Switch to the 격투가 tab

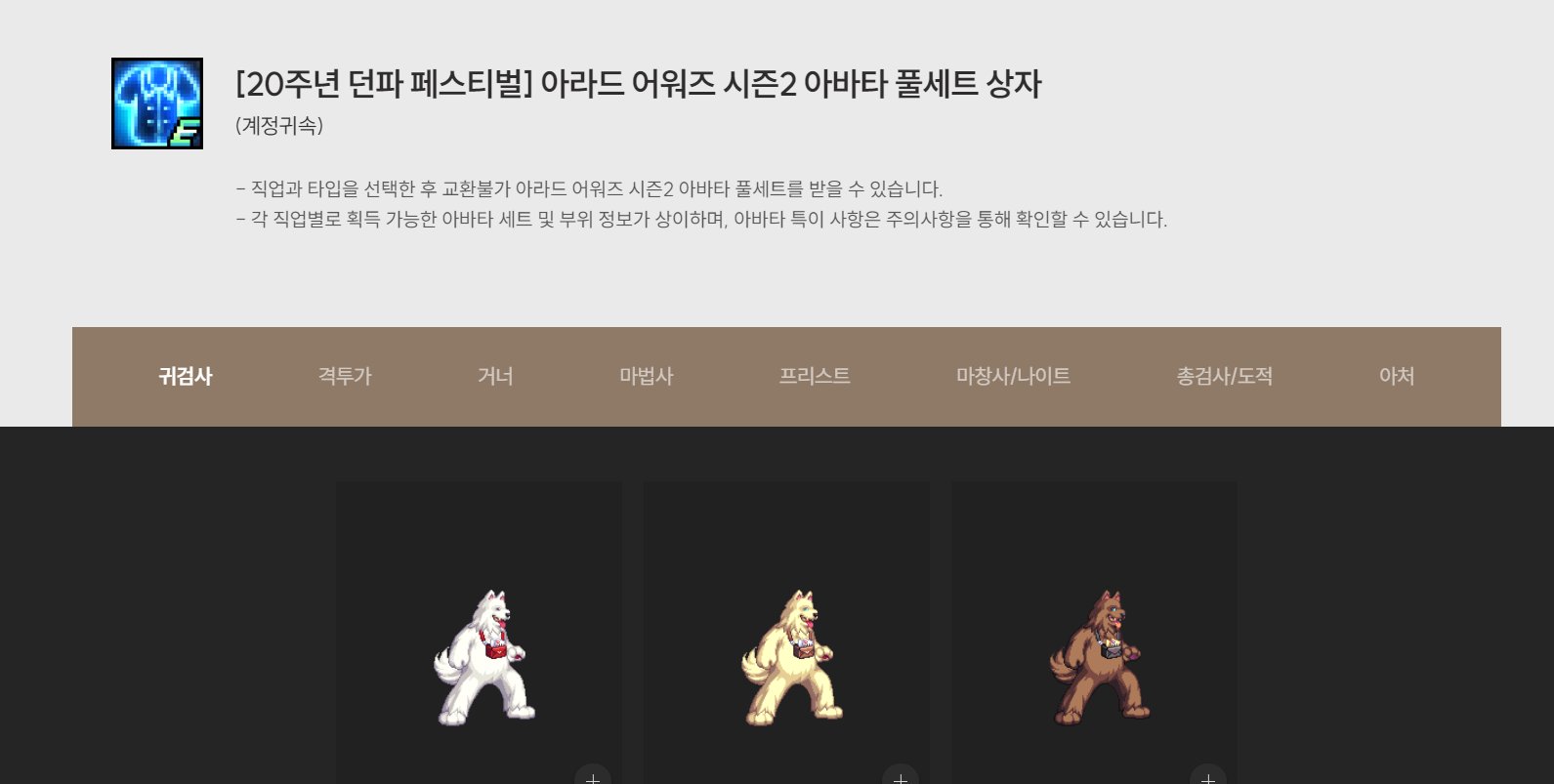(345, 376)
